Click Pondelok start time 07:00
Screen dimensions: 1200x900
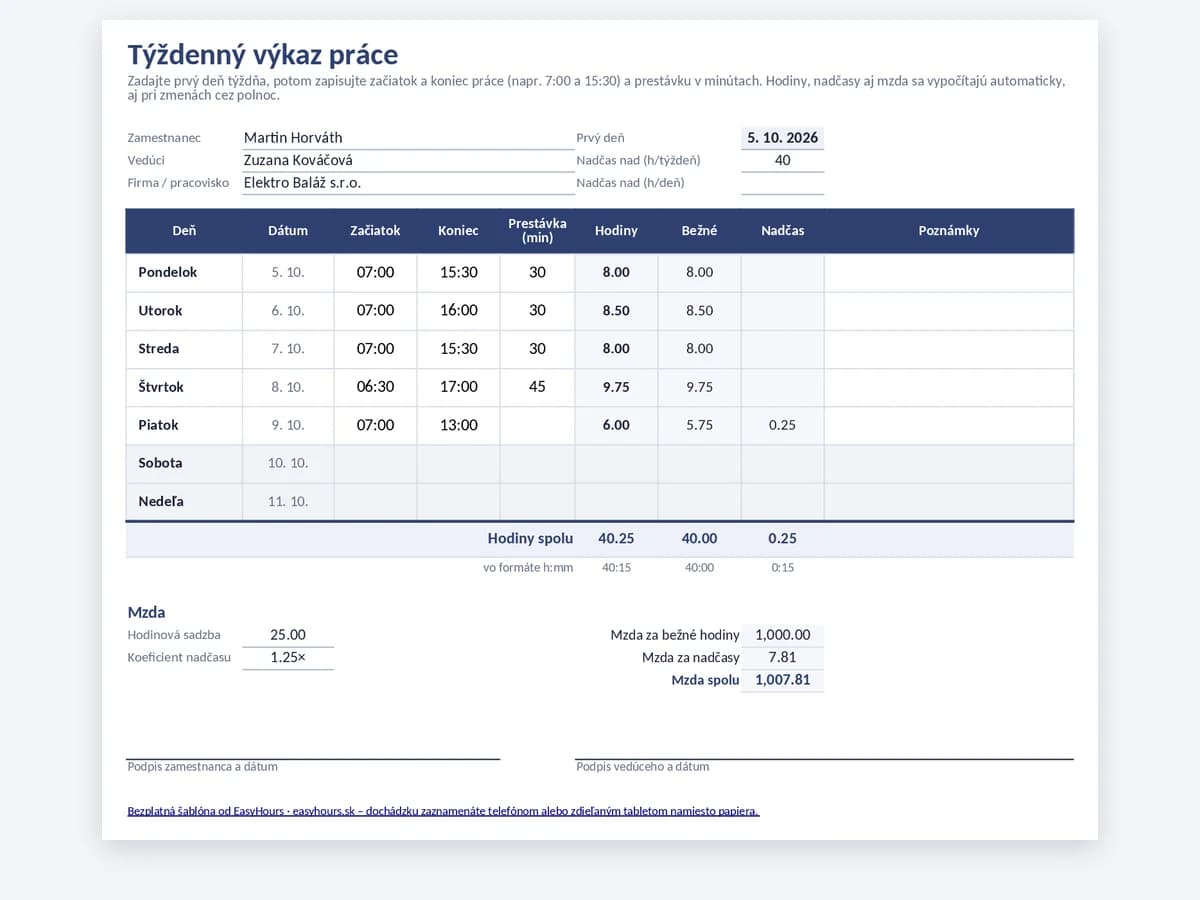pyautogui.click(x=375, y=273)
